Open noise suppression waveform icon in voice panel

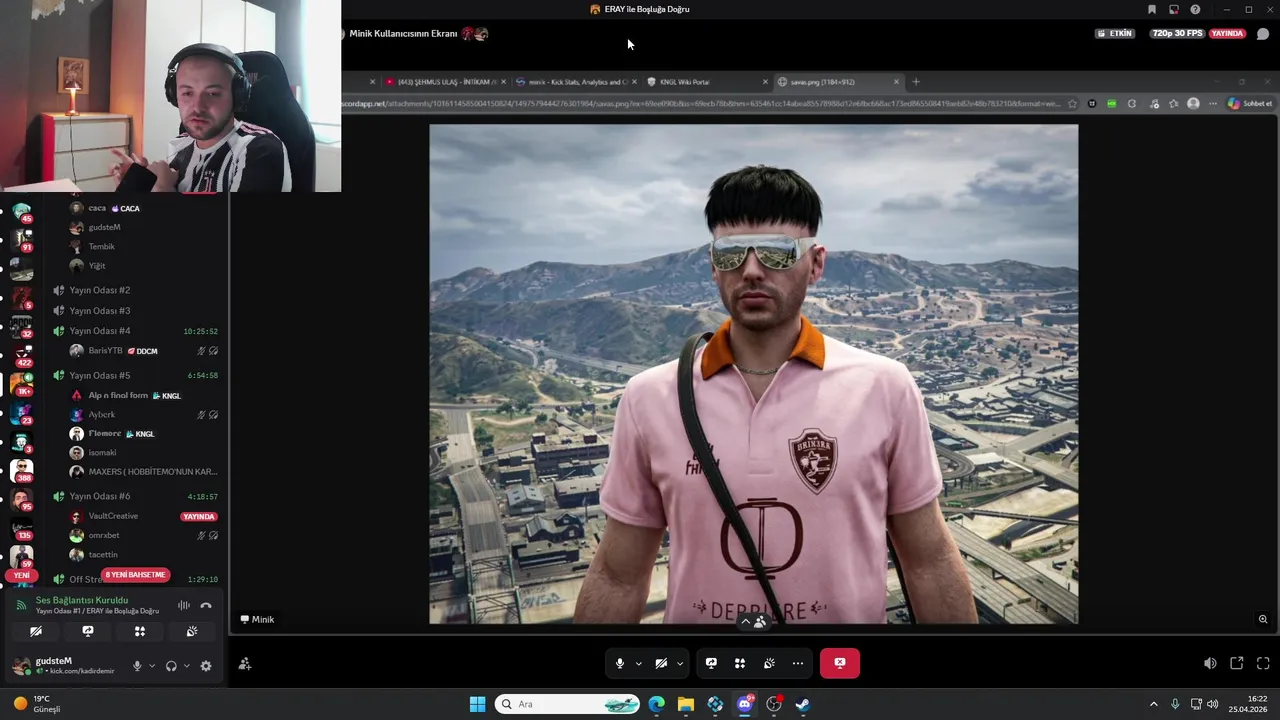tap(184, 605)
